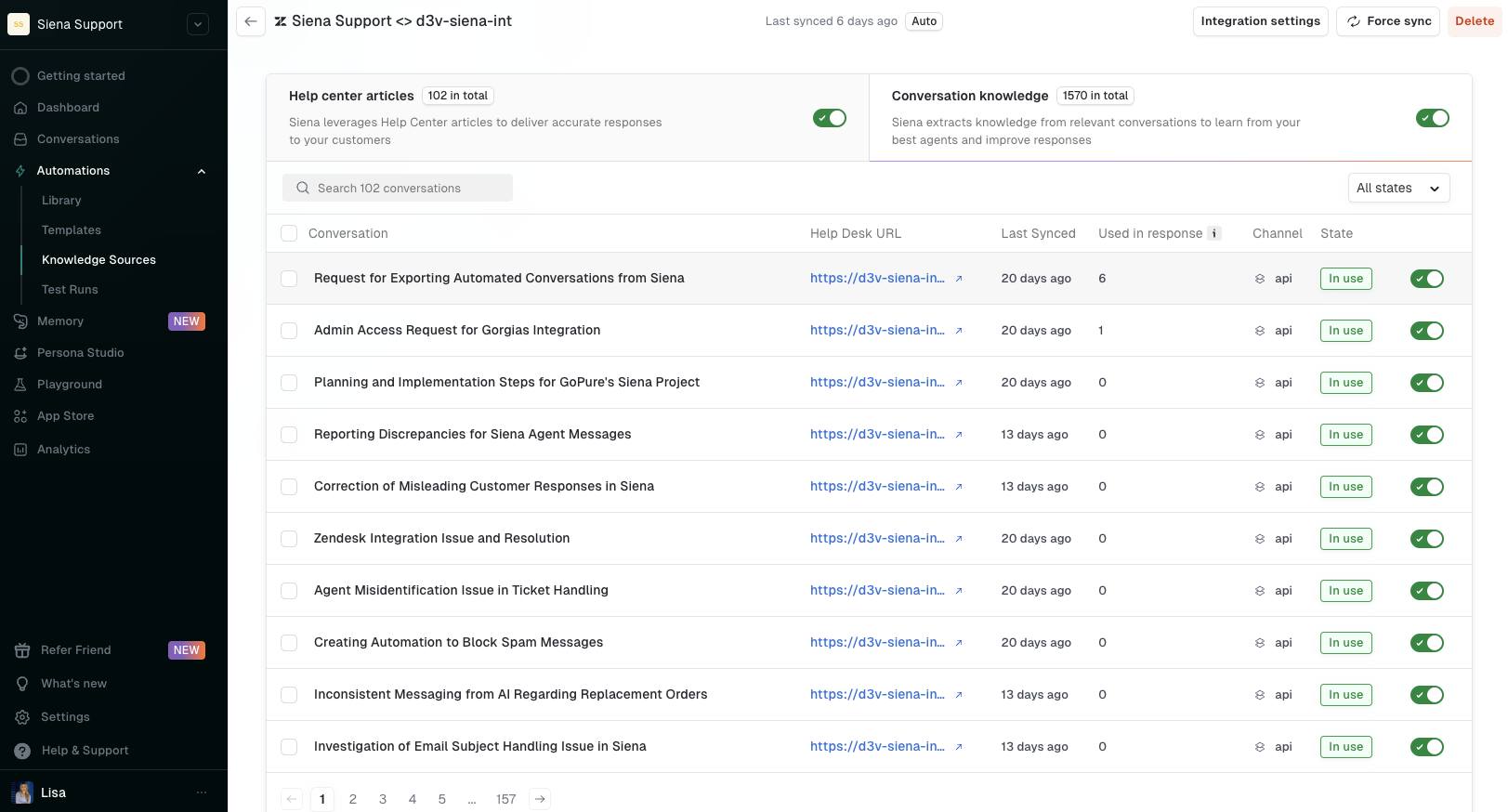
Task: Open external link icon for Planning row
Action: [959, 383]
